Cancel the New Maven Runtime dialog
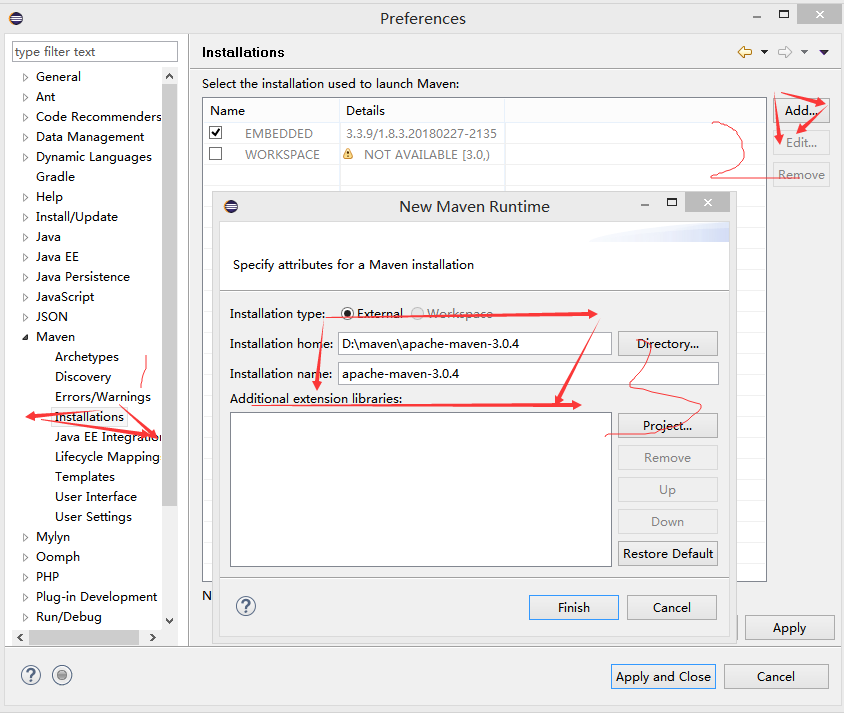Viewport: 844px width, 713px height. click(x=672, y=608)
